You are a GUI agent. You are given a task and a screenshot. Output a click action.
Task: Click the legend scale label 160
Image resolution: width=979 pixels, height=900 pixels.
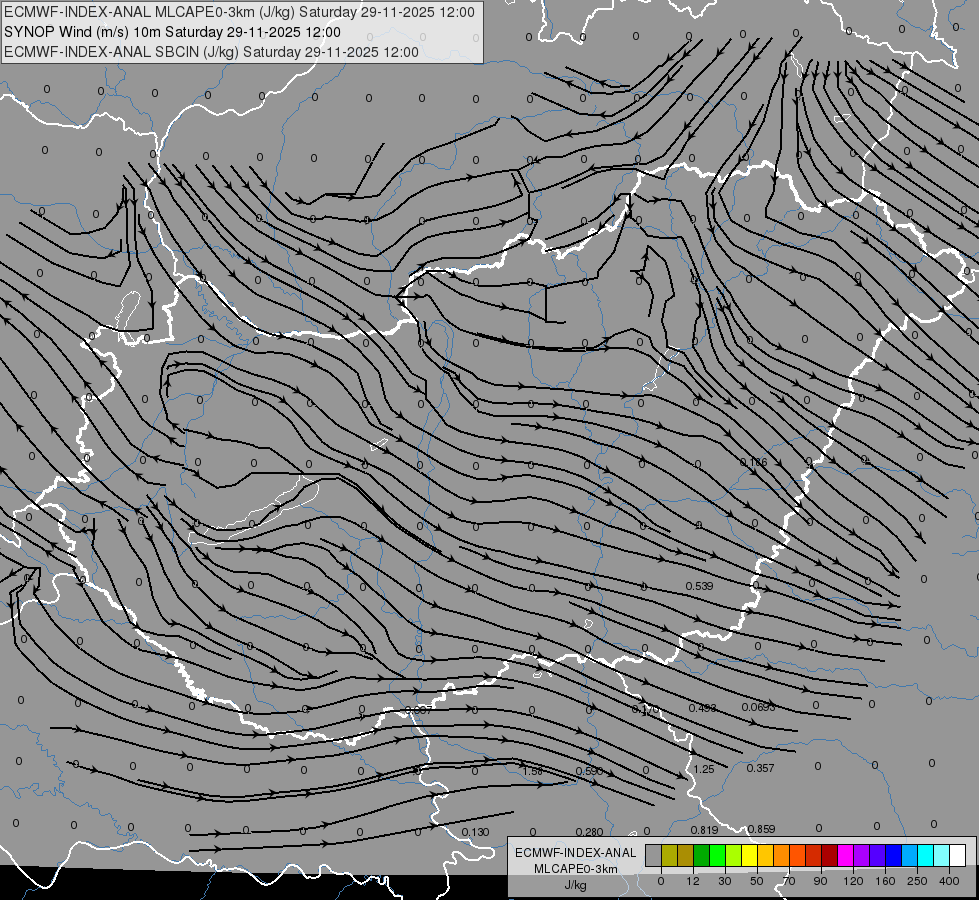point(885,881)
